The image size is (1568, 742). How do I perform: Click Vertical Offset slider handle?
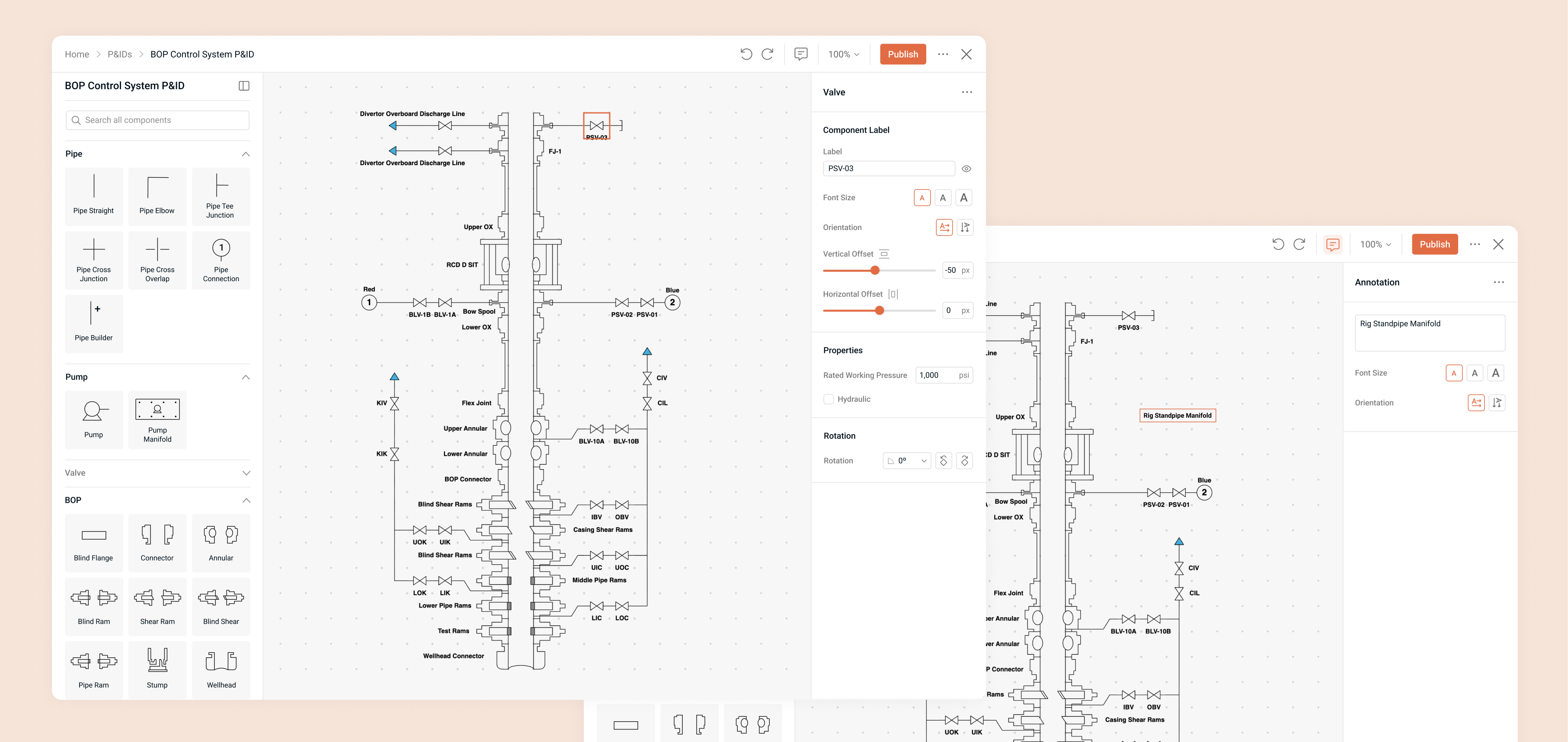pyautogui.click(x=875, y=270)
